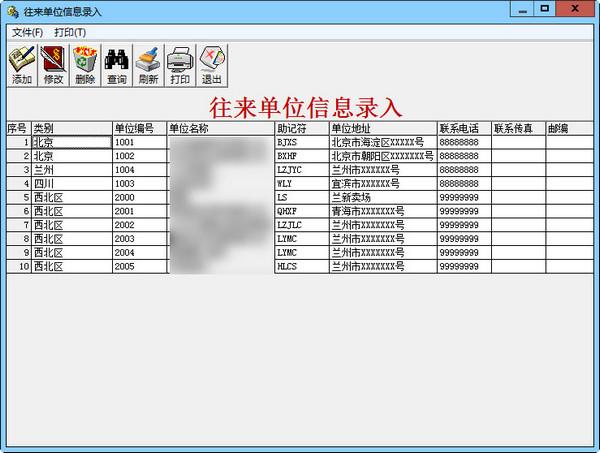Click the app icon in title bar
600x453 pixels.
13,11
